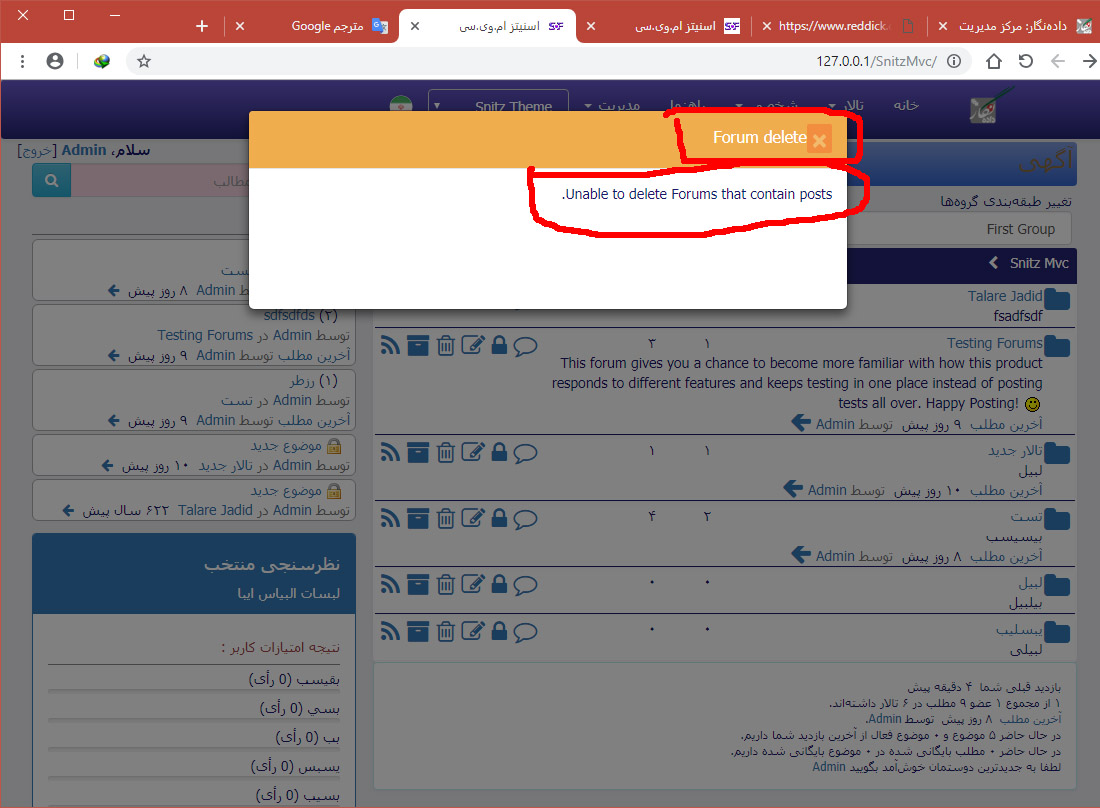Click edit icon in Testing Forums row
Screen dimensions: 1100x808
coord(473,346)
